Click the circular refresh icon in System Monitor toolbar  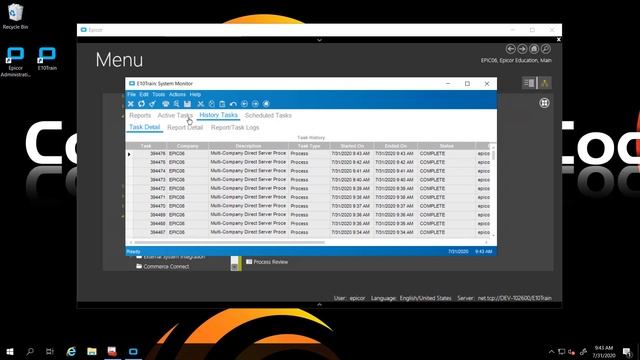pos(141,104)
